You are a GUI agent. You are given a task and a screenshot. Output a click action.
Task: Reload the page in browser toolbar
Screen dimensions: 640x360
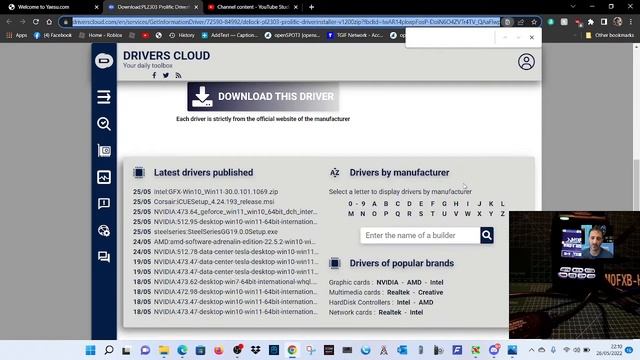[36, 22]
